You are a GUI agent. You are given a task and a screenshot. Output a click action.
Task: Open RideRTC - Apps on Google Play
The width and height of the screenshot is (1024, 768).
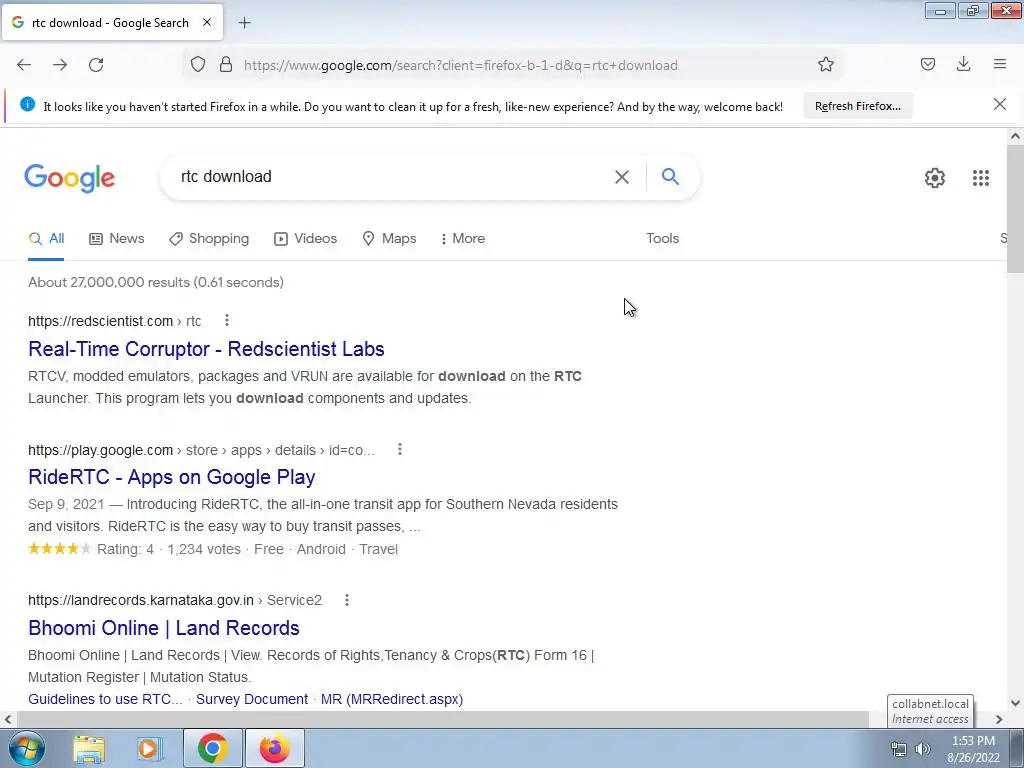[x=172, y=477]
